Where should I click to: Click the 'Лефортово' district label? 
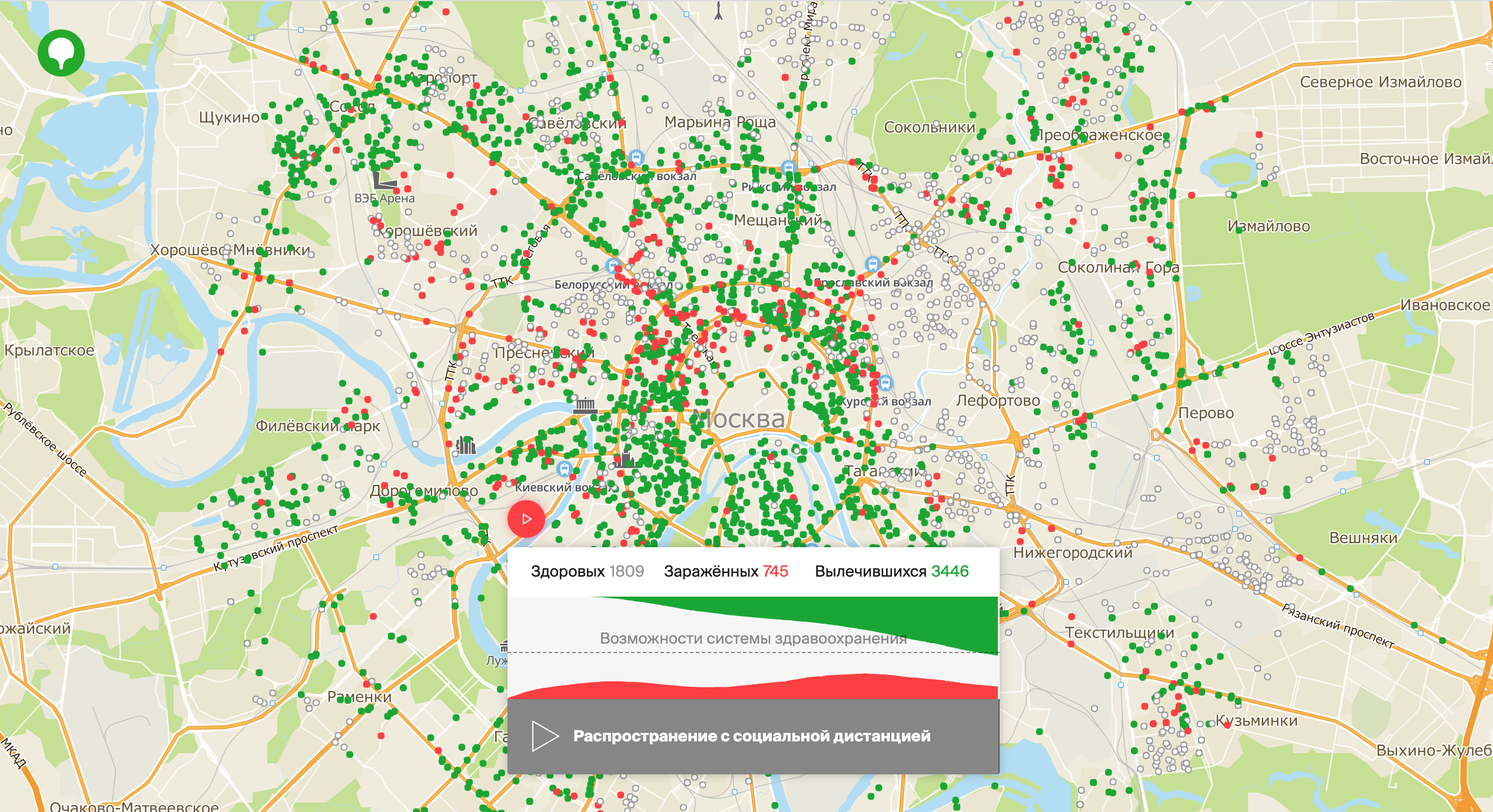tap(998, 401)
